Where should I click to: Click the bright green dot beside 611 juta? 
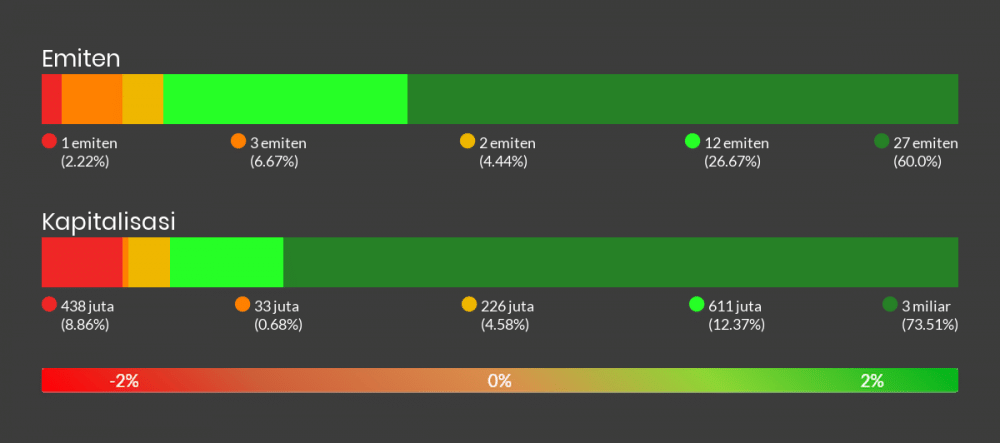tap(697, 304)
